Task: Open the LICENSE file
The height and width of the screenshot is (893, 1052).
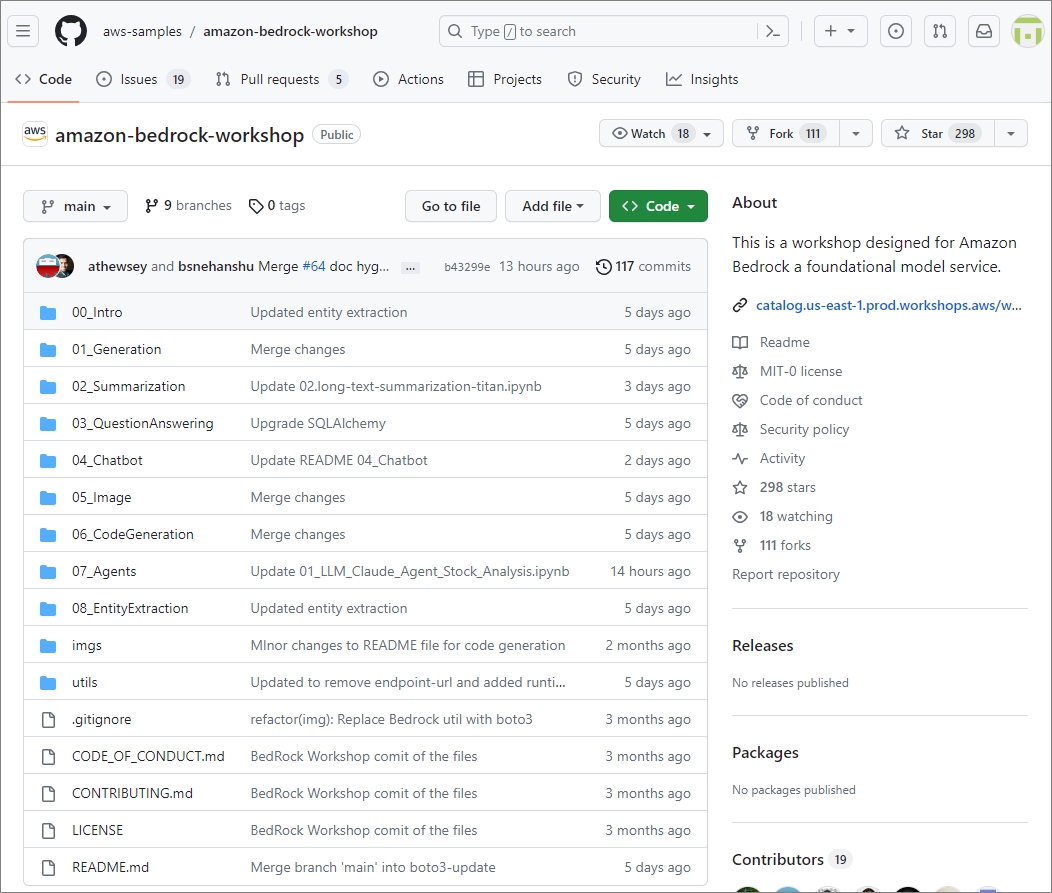Action: (97, 830)
